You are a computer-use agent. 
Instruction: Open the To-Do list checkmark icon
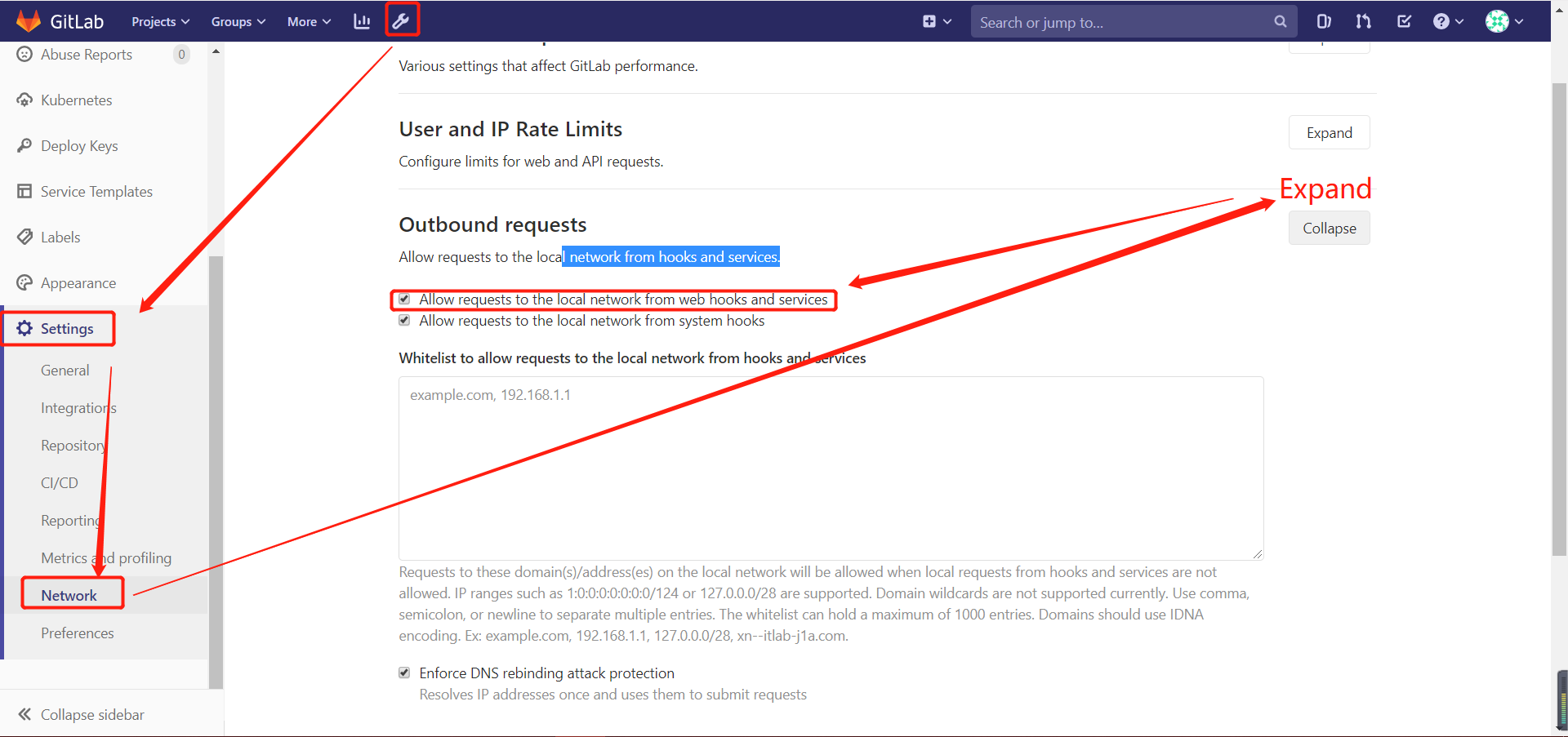tap(1404, 22)
